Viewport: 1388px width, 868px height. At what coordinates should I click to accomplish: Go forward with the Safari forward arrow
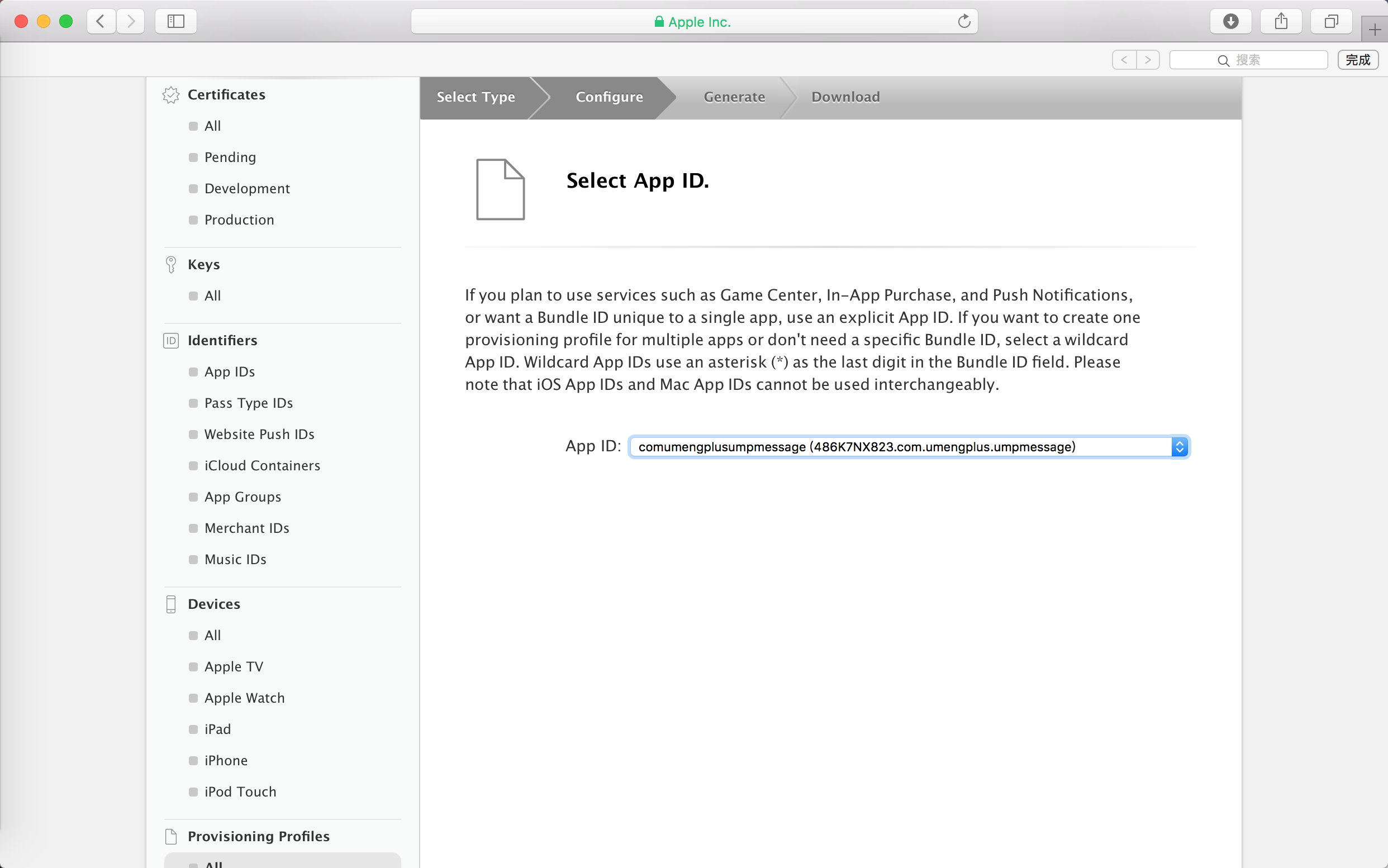[x=130, y=22]
